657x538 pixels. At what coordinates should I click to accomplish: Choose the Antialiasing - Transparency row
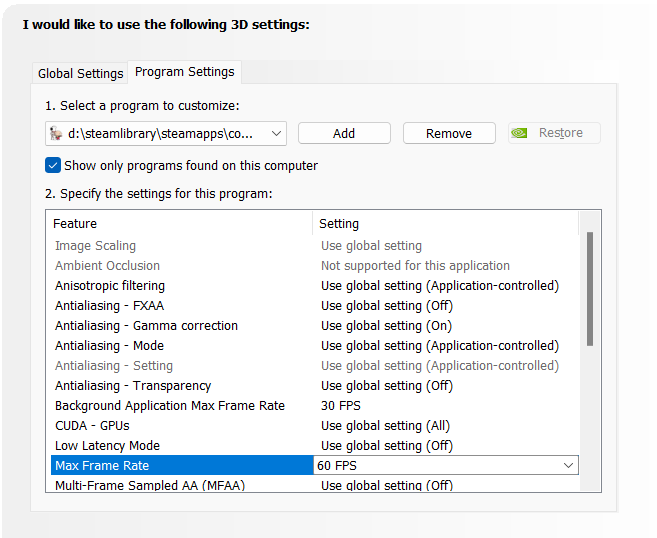point(133,385)
